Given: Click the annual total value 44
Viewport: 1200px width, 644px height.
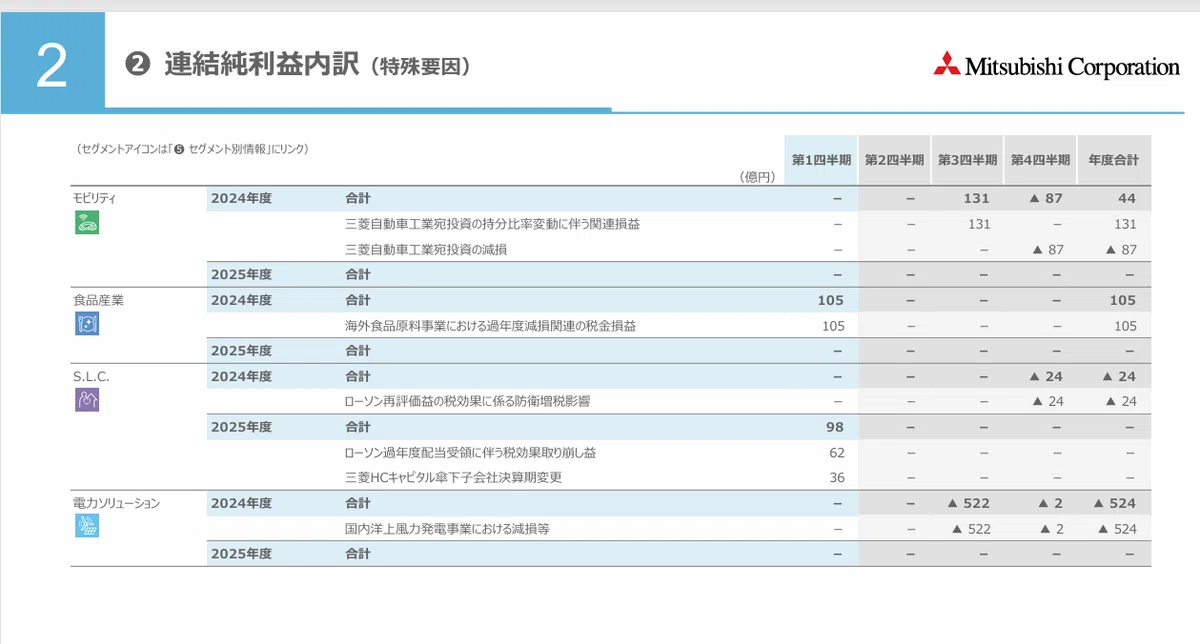Looking at the screenshot, I should point(1126,198).
